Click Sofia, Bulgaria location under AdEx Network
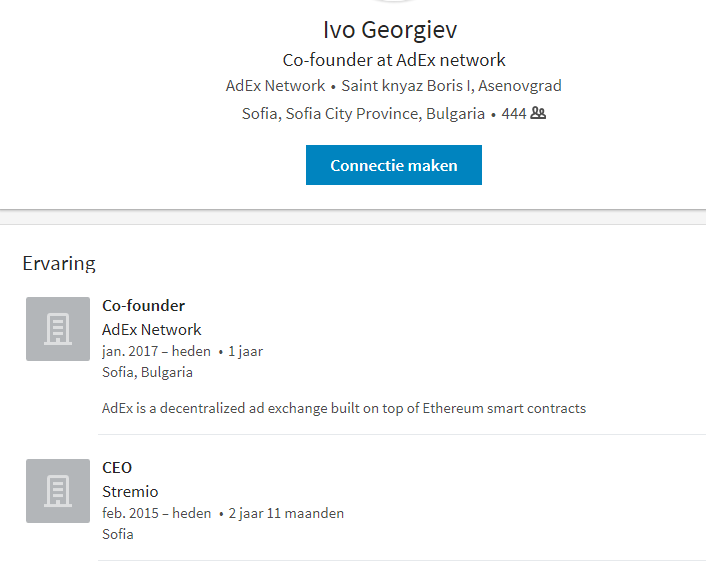 coord(147,372)
